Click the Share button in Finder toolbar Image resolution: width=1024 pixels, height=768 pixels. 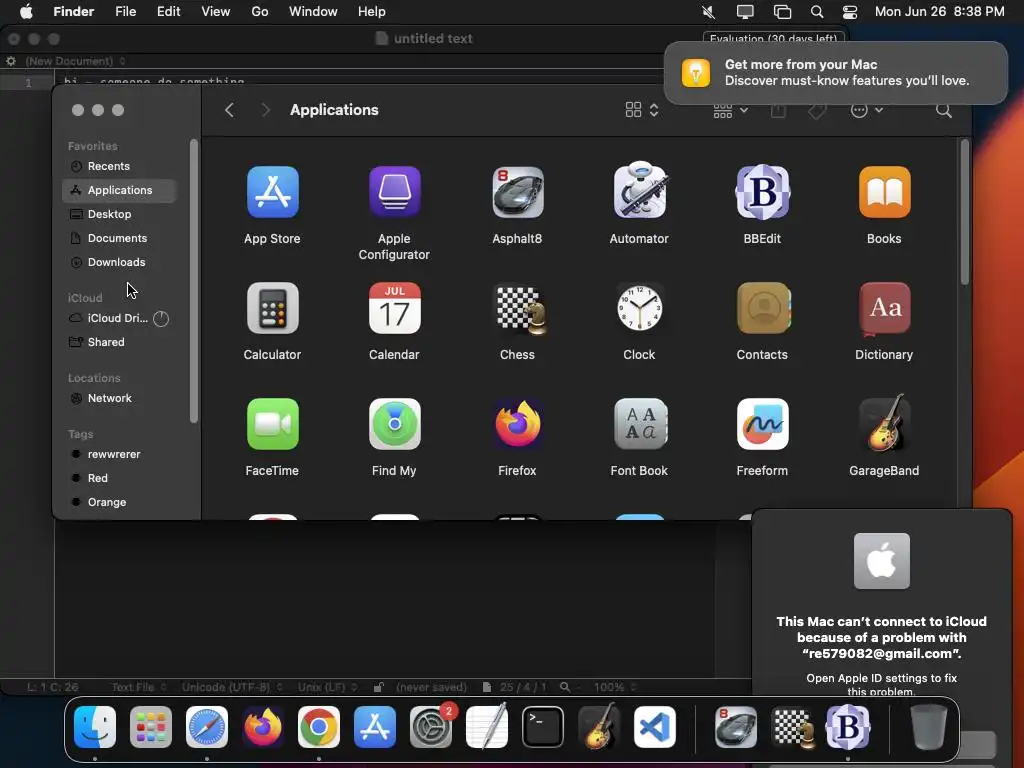[x=778, y=110]
